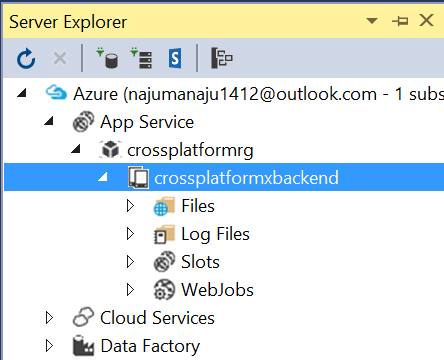This screenshot has height=360, width=444.
Task: Click the Connect to Server icon
Action: click(141, 58)
